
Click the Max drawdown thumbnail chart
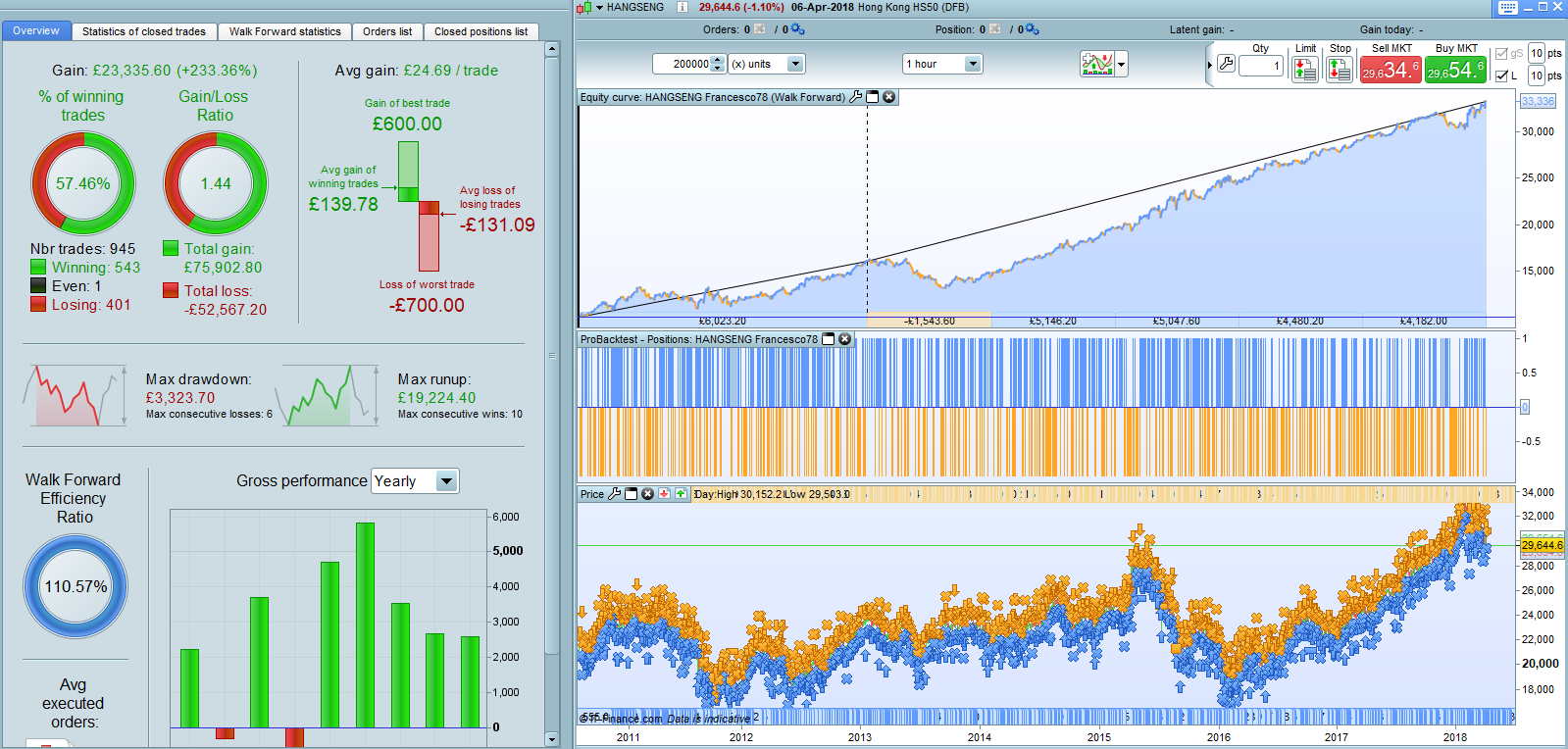click(75, 395)
